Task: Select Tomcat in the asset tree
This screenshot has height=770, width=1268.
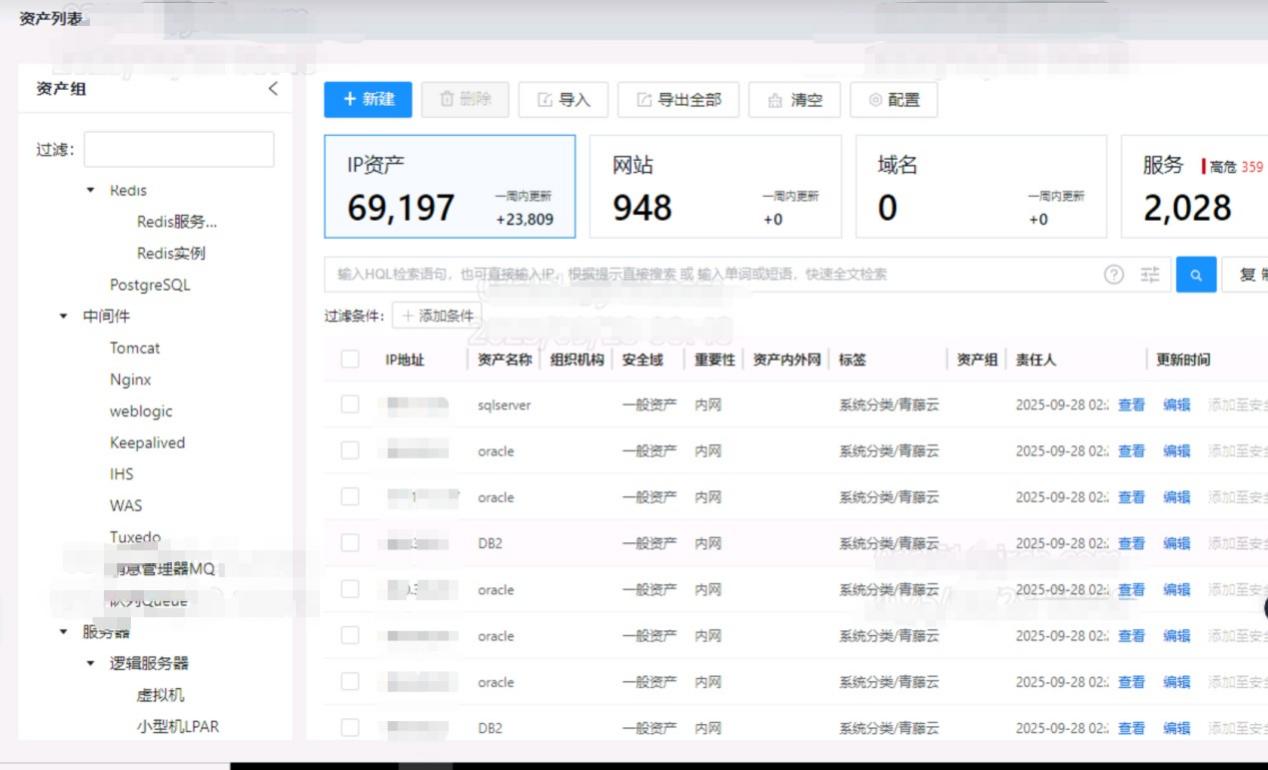Action: click(x=135, y=348)
